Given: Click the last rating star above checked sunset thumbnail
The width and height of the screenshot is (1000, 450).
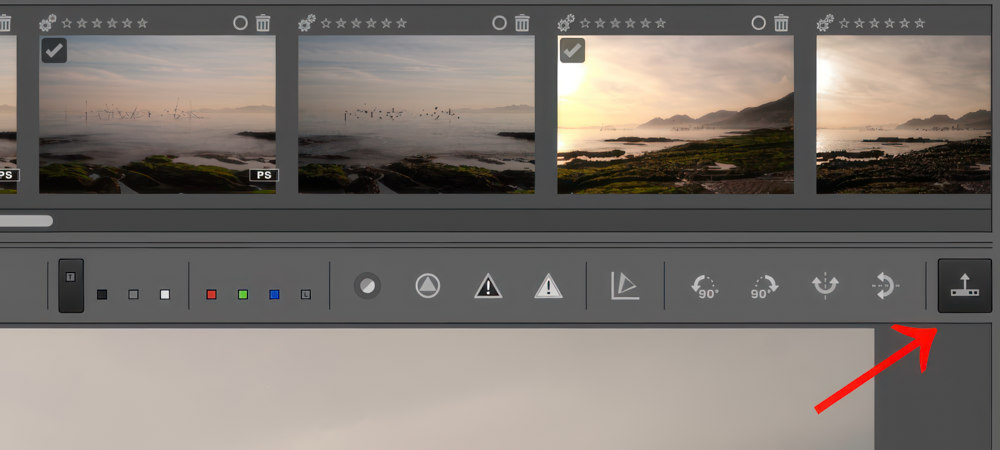Looking at the screenshot, I should point(660,23).
